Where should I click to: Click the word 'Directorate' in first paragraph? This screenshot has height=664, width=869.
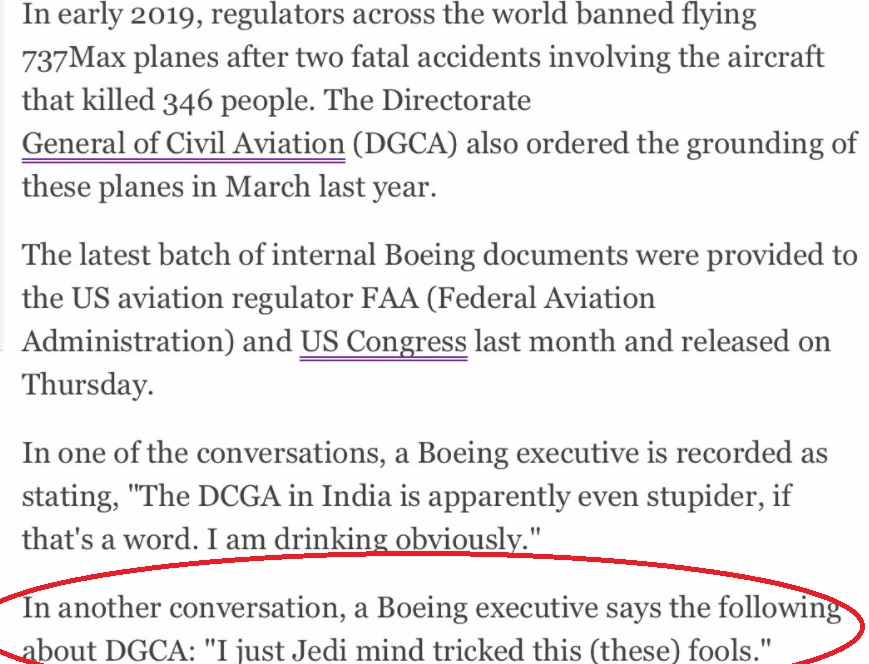[457, 101]
